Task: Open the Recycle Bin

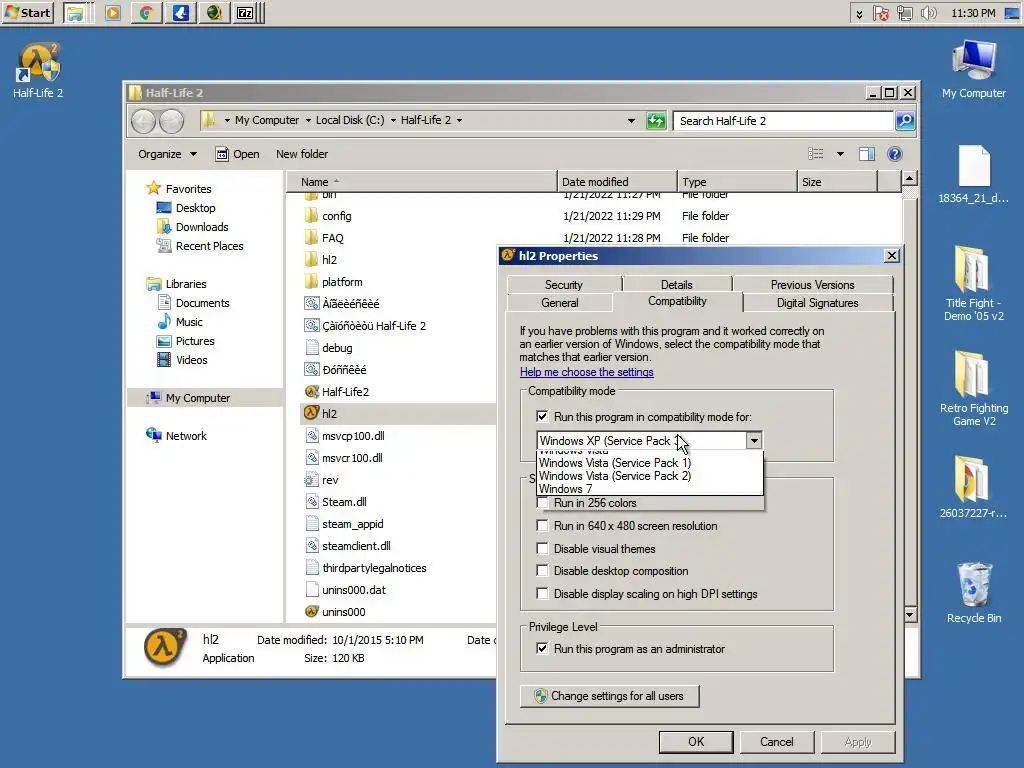Action: 974,593
